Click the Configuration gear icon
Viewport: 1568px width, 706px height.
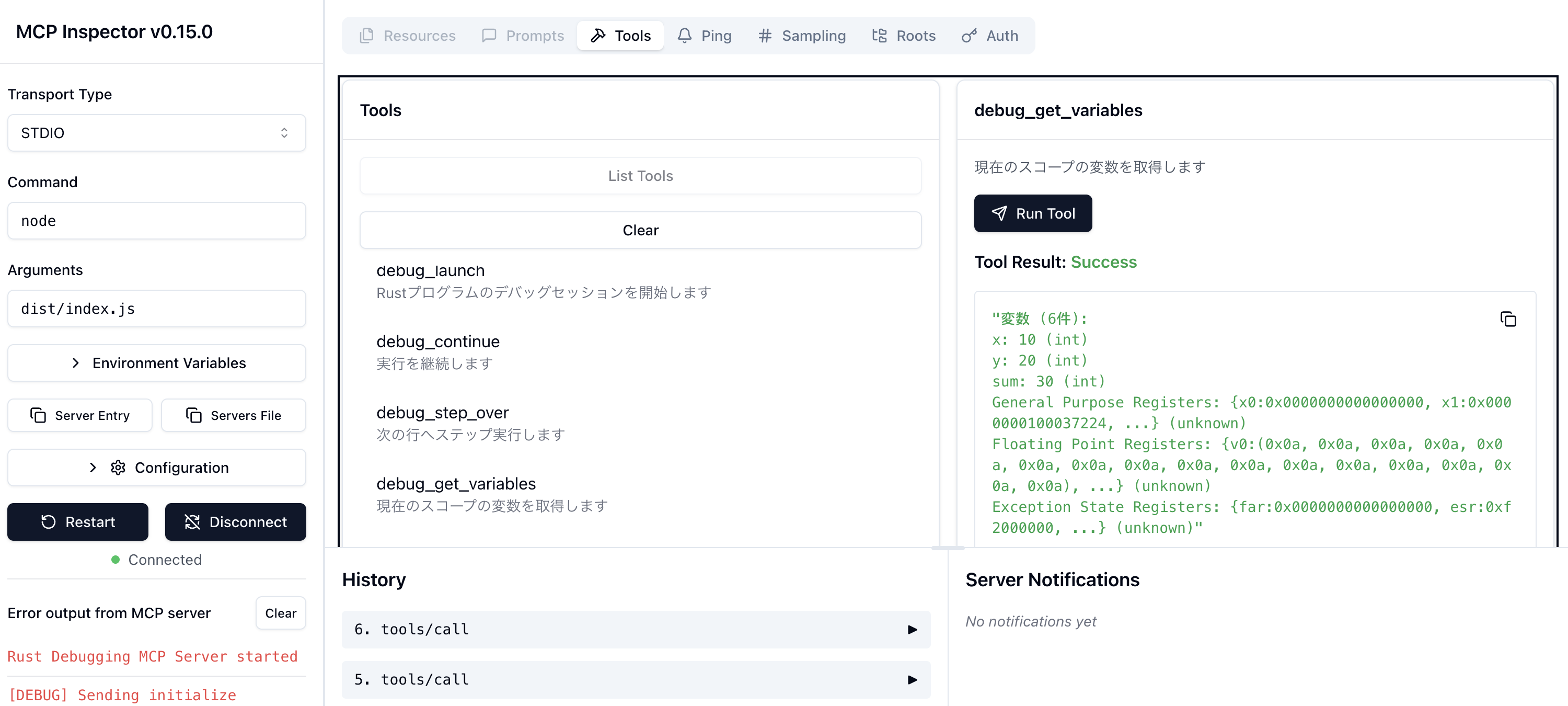[118, 467]
